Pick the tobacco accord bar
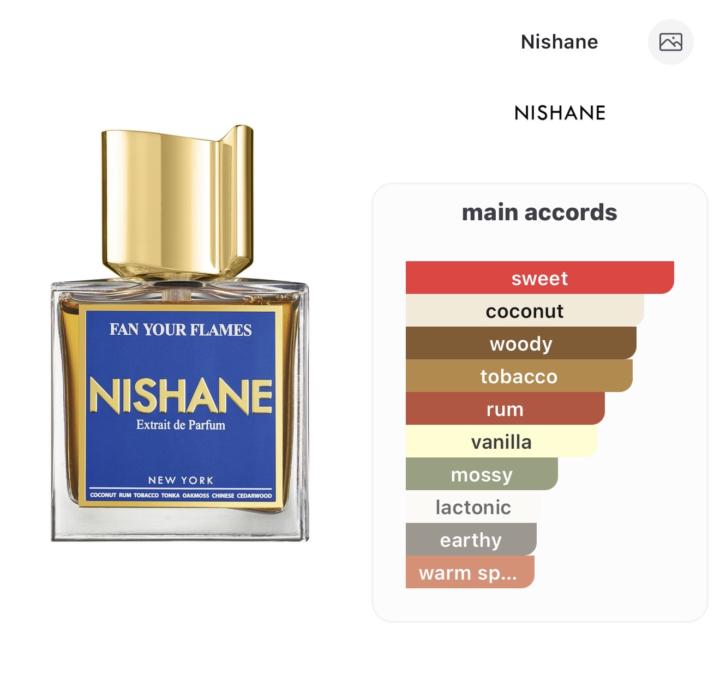 519,376
